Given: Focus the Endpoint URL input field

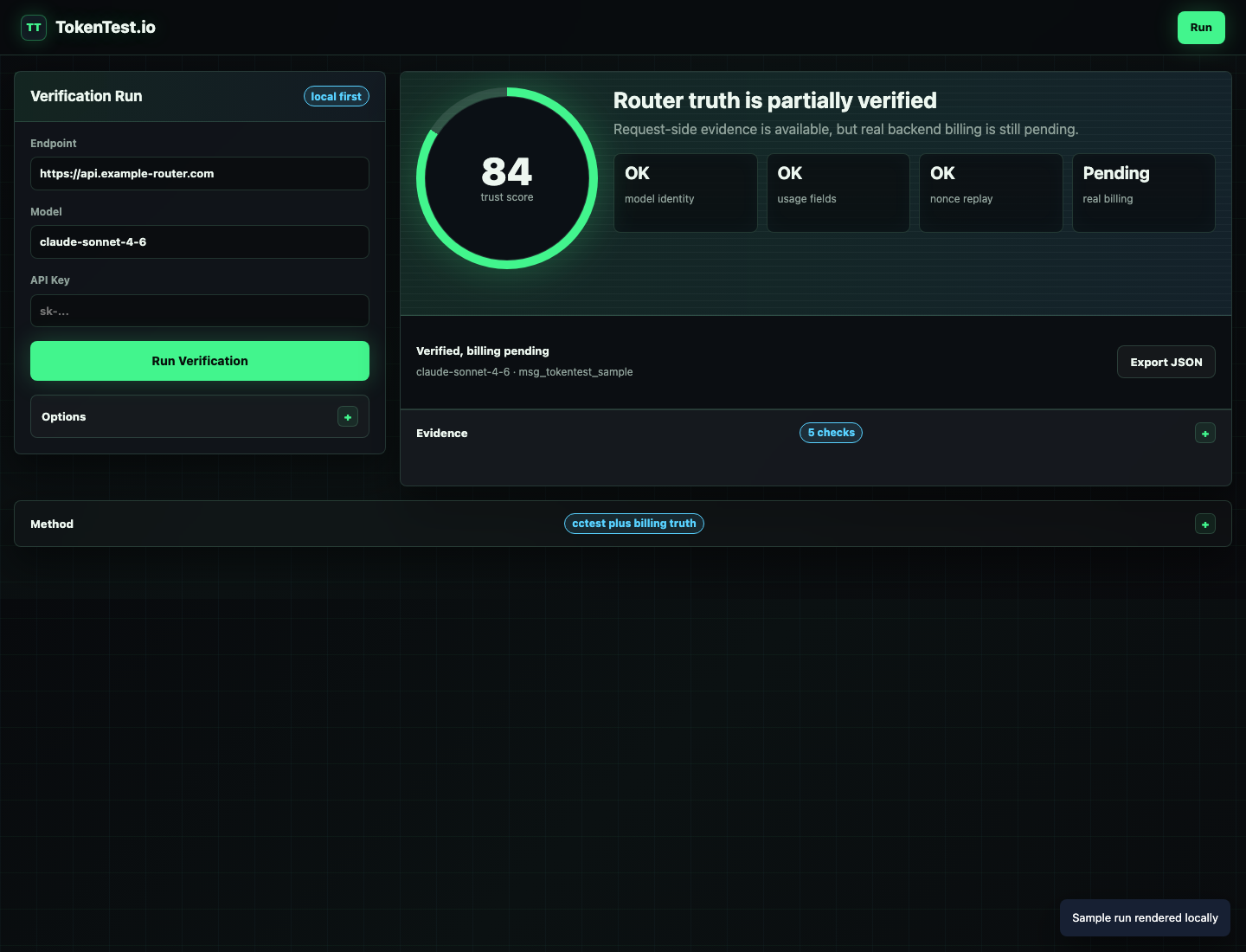Looking at the screenshot, I should point(200,173).
